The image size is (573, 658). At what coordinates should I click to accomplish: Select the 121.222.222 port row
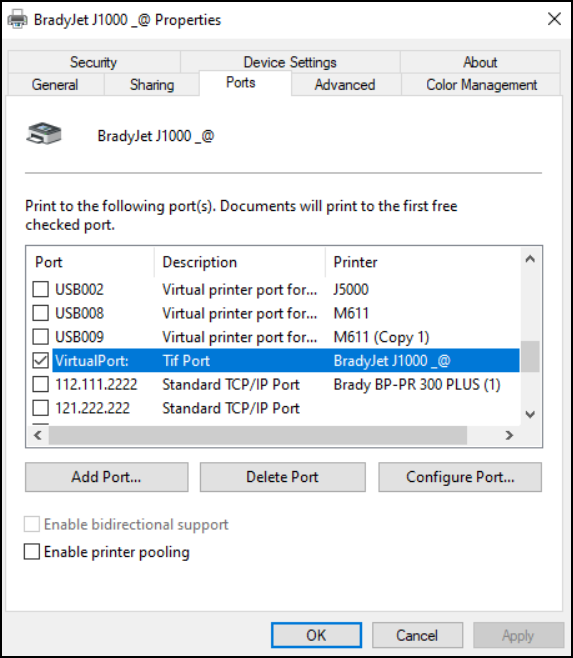[x=273, y=408]
